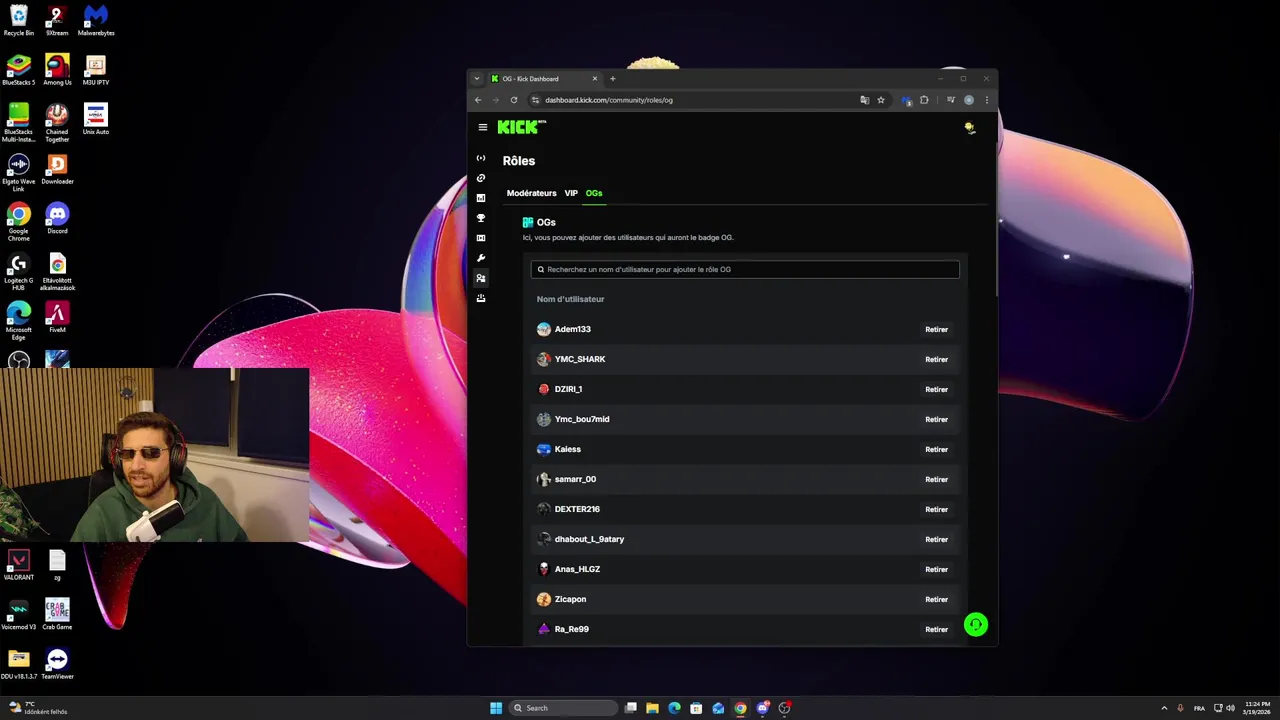Open the FiveM desktop shortcut

(x=57, y=317)
